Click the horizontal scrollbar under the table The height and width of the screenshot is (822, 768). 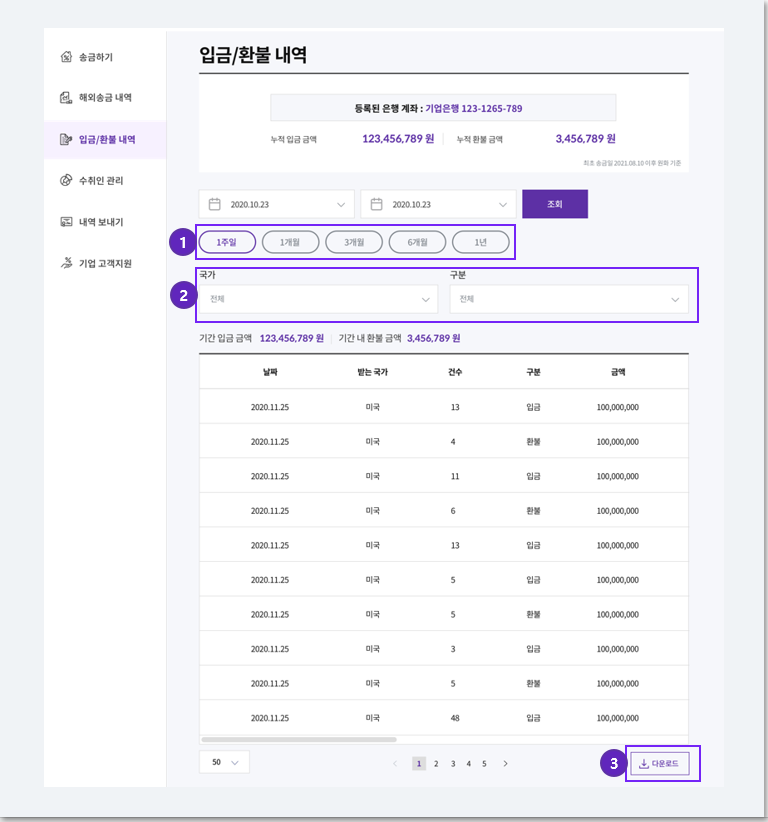coord(299,740)
